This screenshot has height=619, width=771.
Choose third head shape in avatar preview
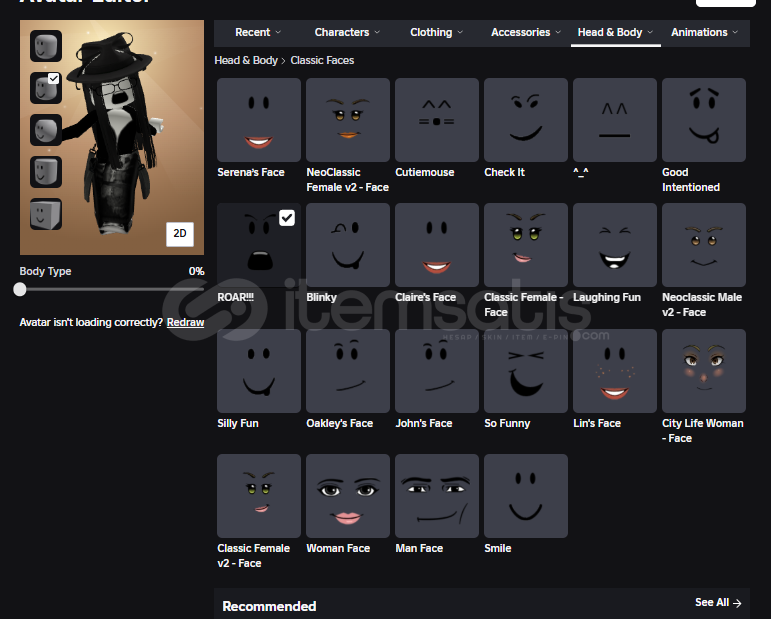(x=46, y=130)
